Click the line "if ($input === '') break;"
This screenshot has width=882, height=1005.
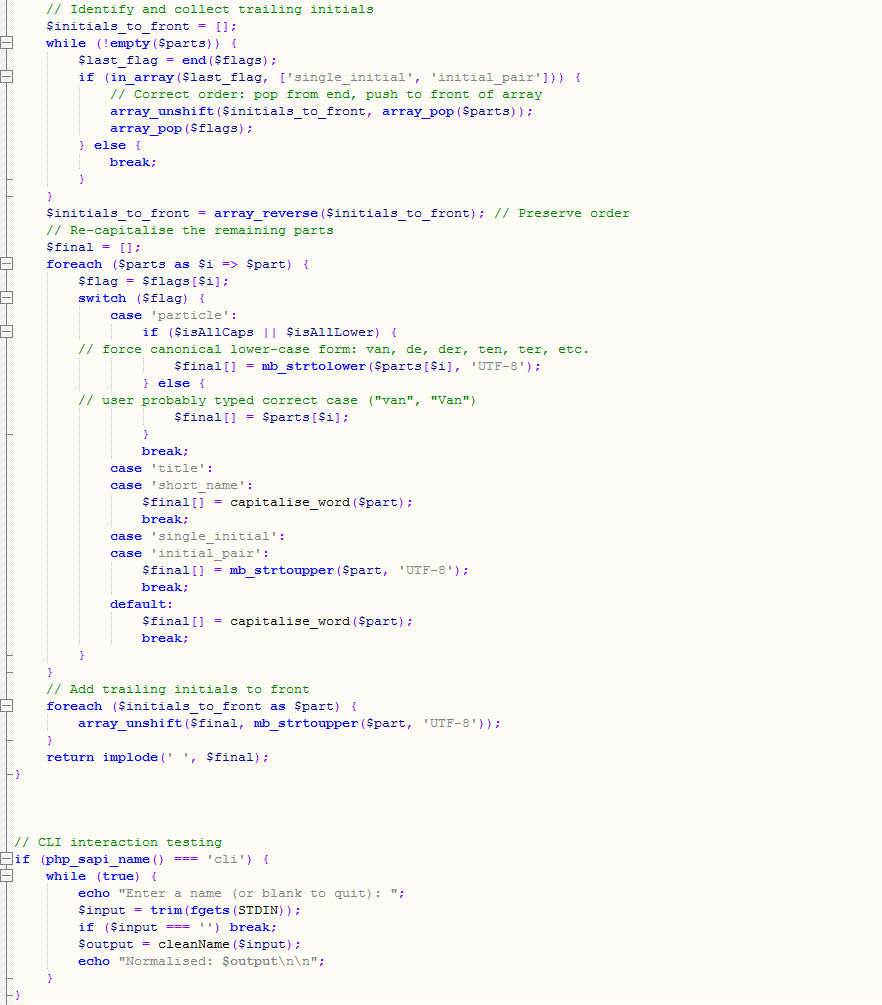pos(178,927)
